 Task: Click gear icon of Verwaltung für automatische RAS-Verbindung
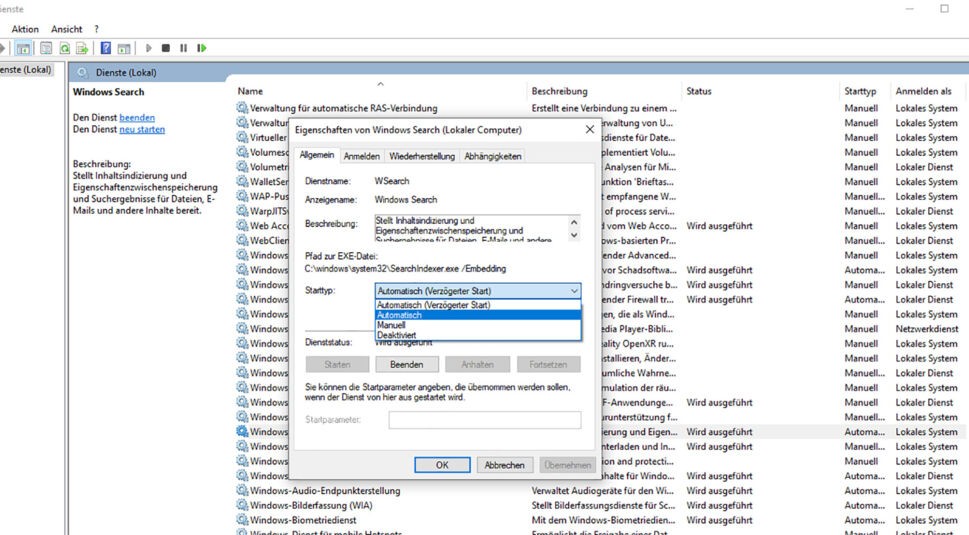[x=242, y=107]
